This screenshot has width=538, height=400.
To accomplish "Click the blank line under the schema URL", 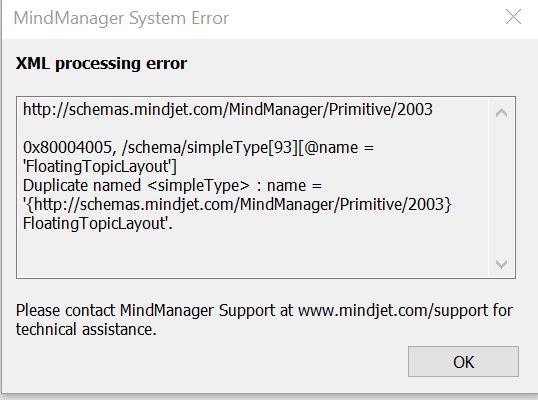I will click(x=252, y=129).
